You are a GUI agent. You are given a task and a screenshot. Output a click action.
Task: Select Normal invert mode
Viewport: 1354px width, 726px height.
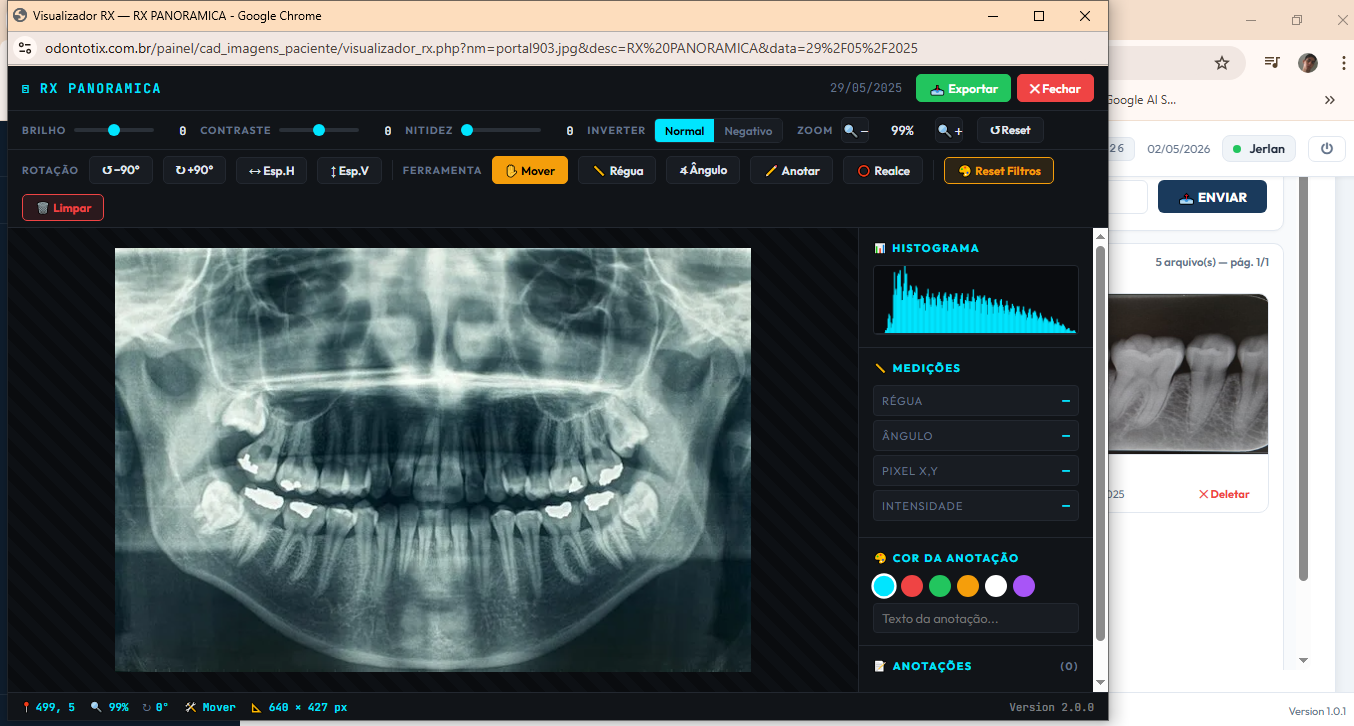pyautogui.click(x=684, y=131)
